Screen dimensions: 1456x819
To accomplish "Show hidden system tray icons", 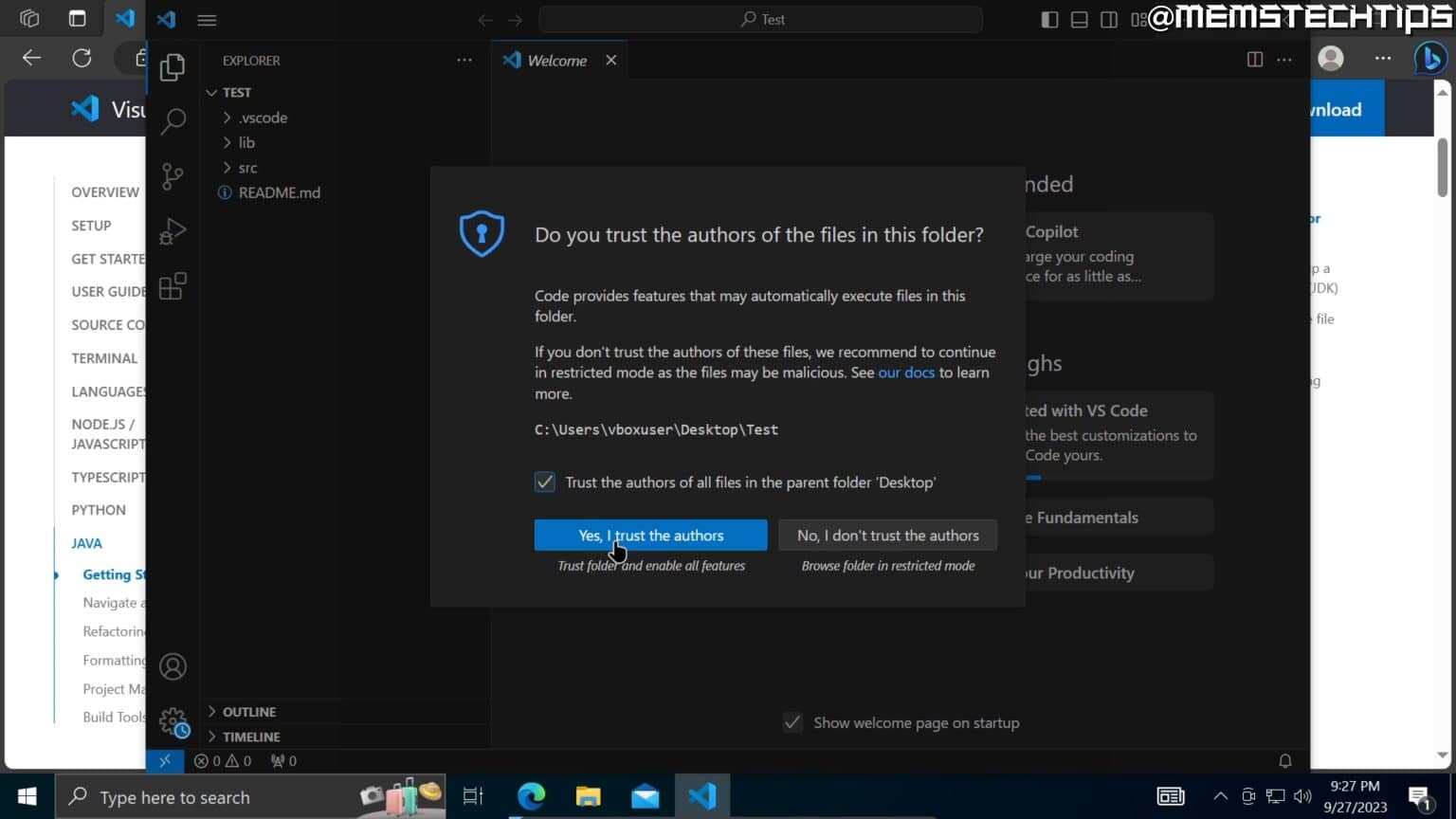I will click(x=1221, y=797).
